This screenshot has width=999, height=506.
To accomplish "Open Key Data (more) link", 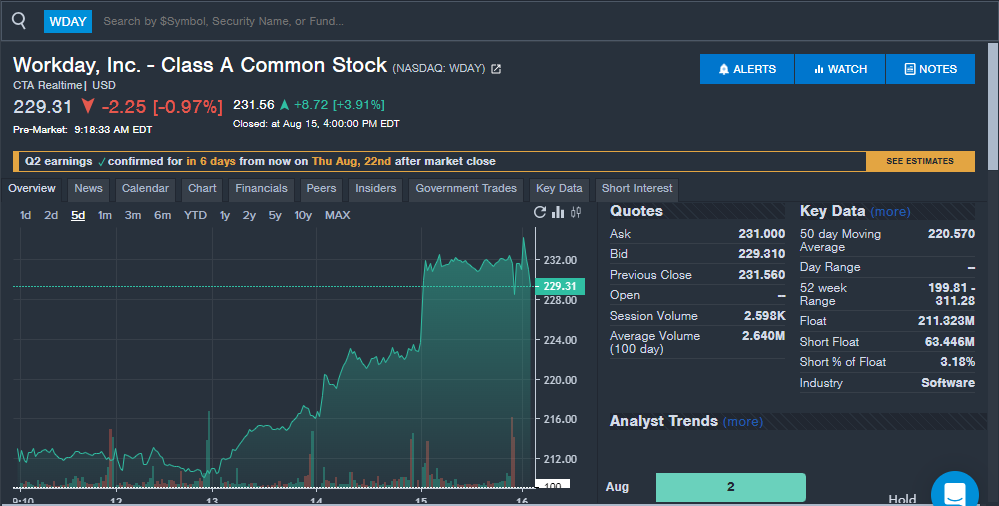I will point(890,212).
